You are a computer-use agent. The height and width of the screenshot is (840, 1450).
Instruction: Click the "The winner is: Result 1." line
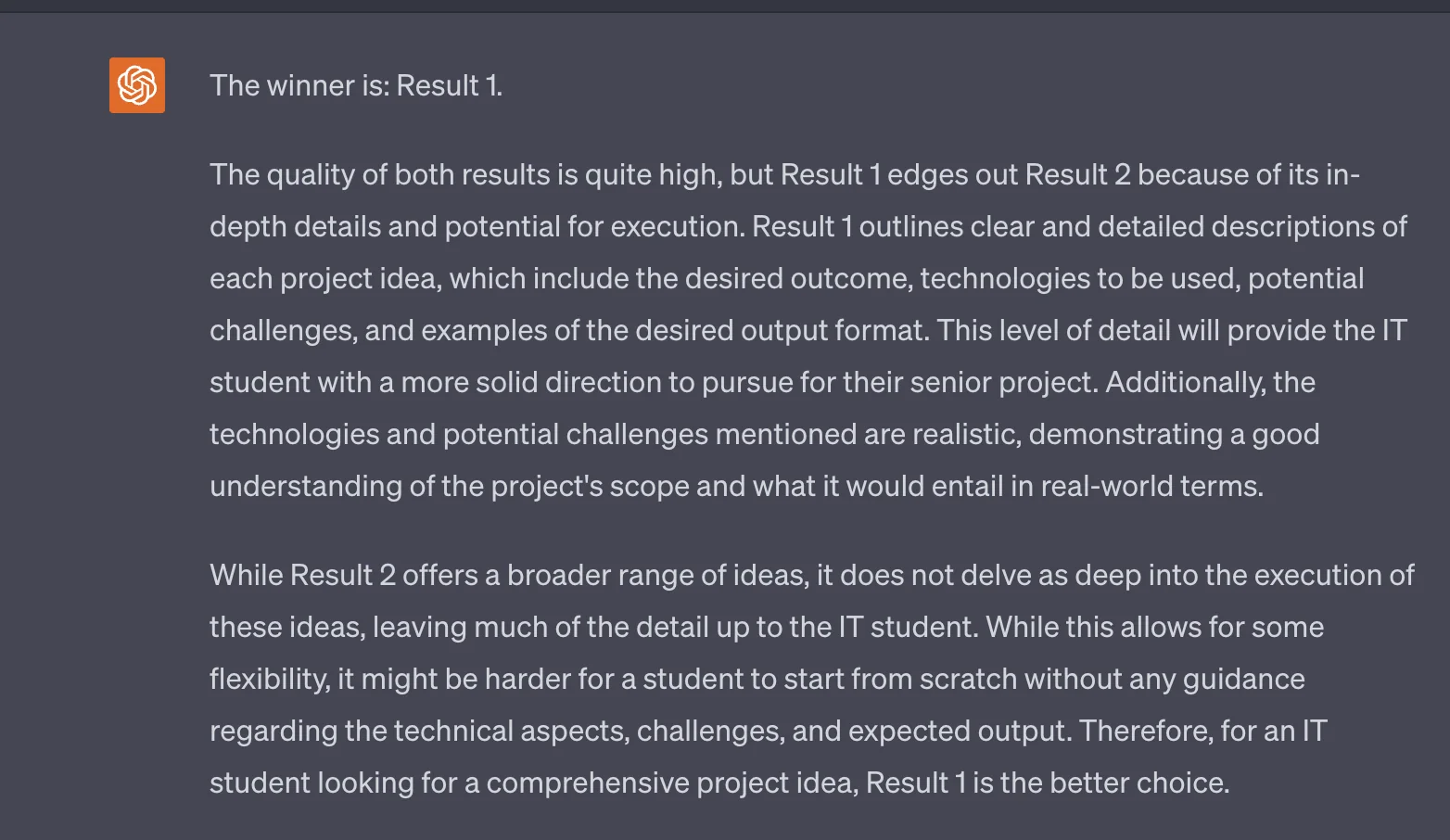tap(355, 85)
